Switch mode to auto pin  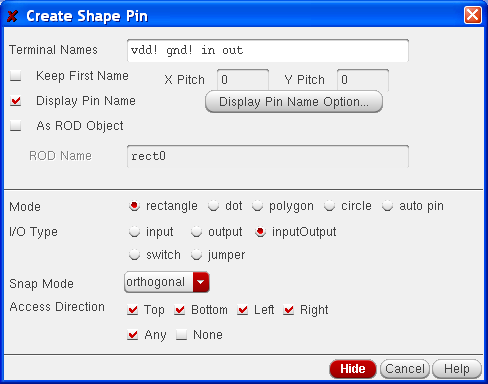tap(387, 206)
